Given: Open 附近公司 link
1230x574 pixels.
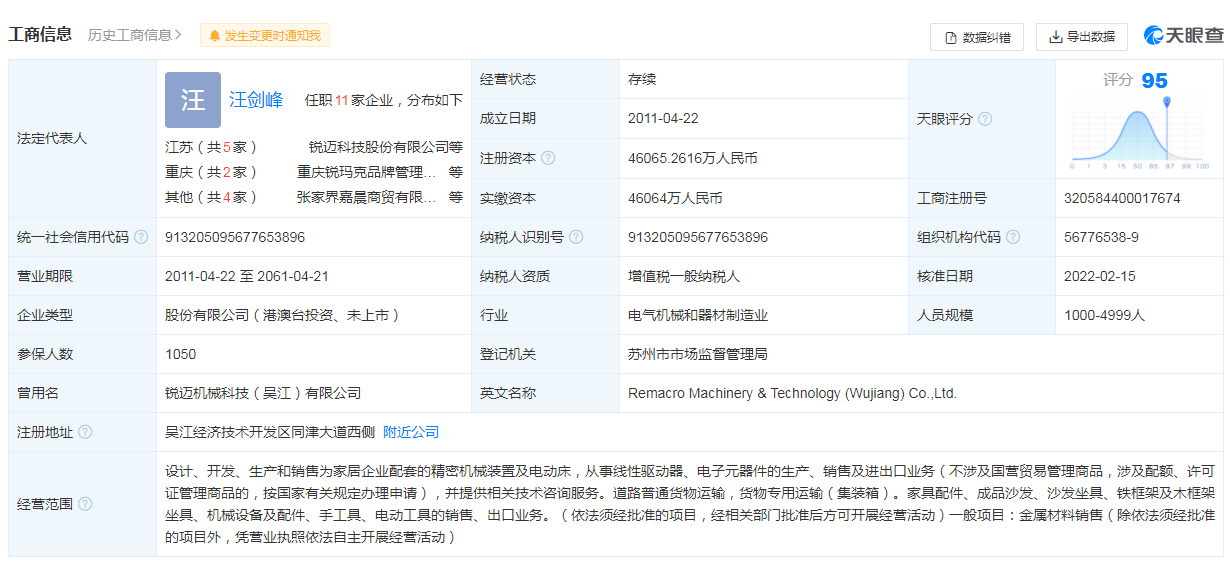Looking at the screenshot, I should click(x=411, y=432).
